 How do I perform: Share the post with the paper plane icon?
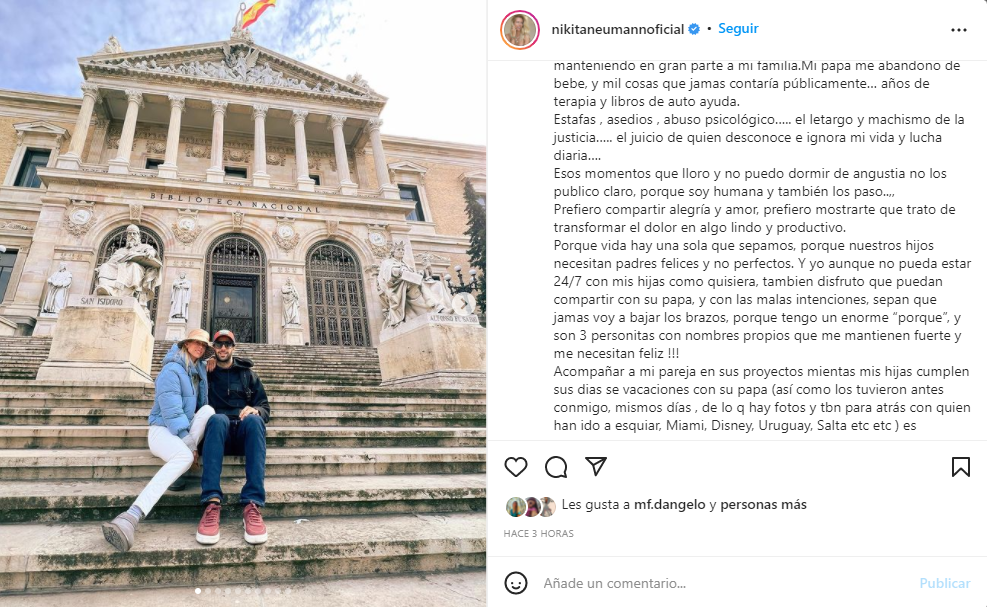click(x=595, y=466)
